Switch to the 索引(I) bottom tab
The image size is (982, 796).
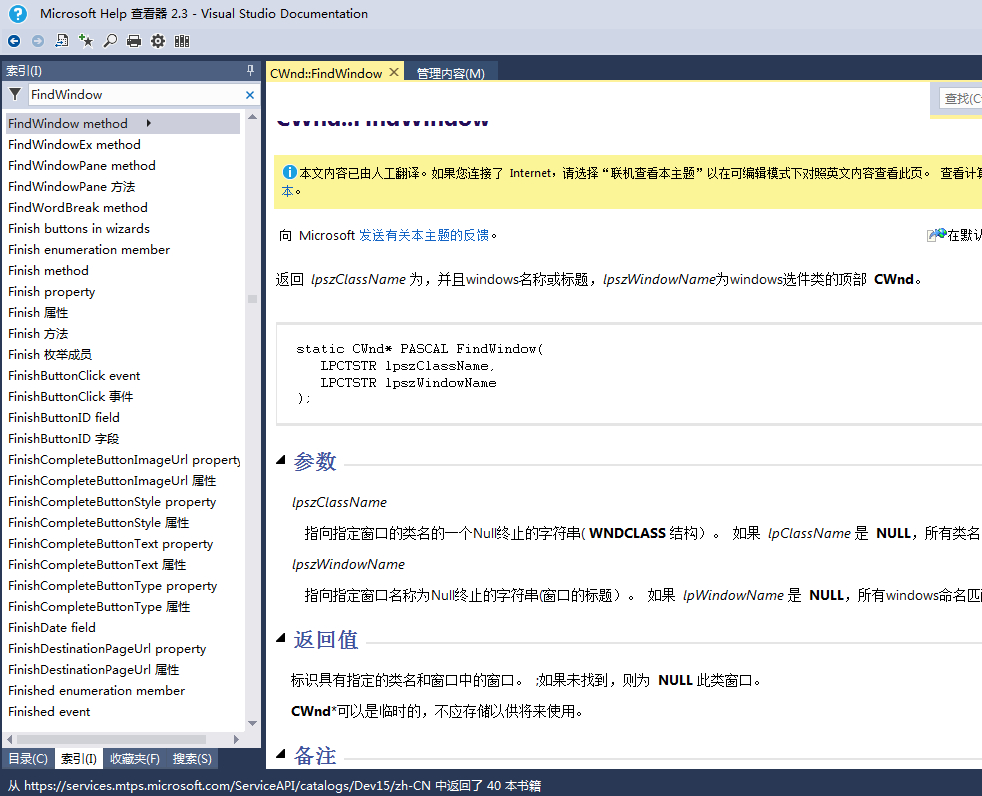79,758
